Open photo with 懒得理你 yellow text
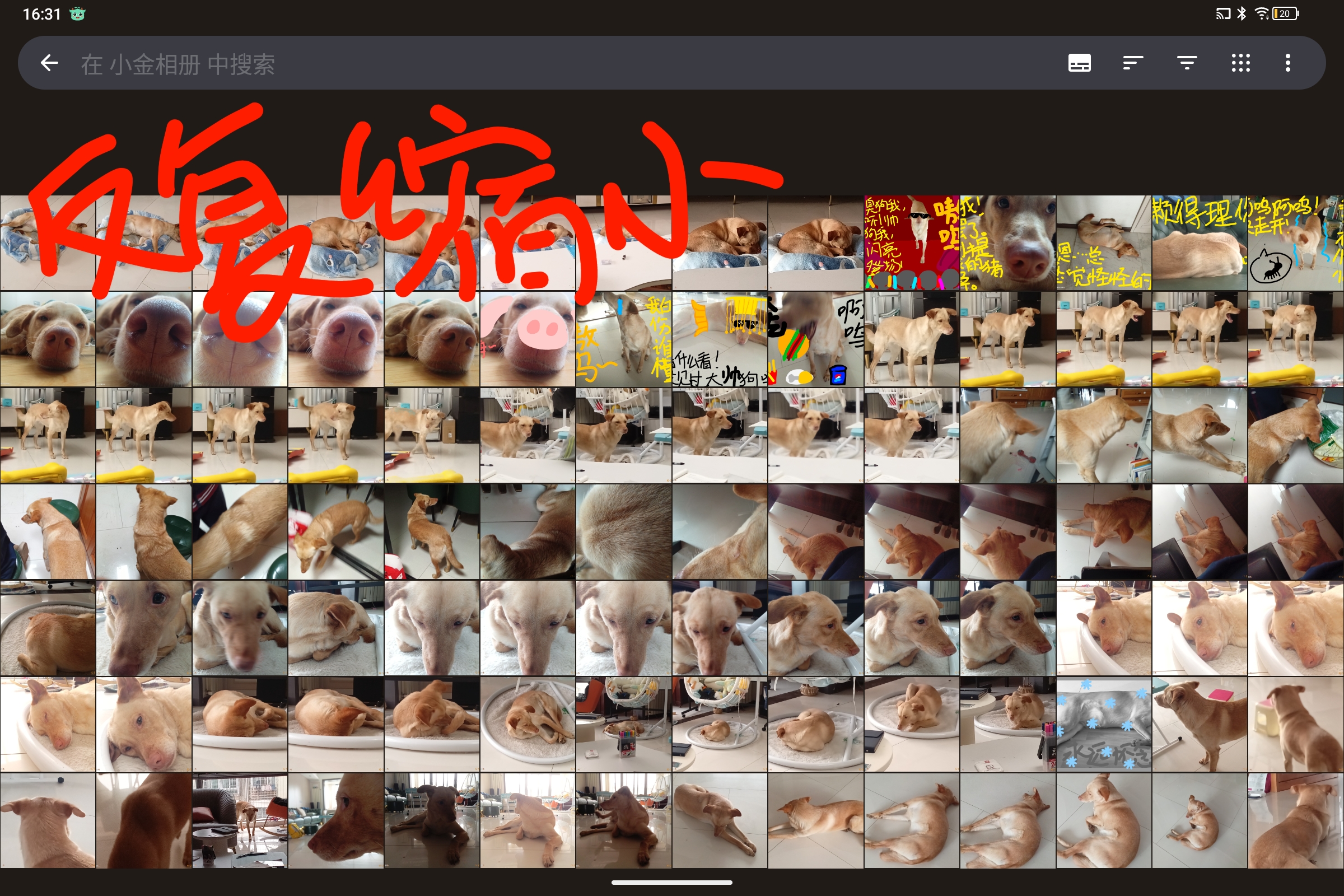Viewport: 1344px width, 896px height. tap(1200, 243)
